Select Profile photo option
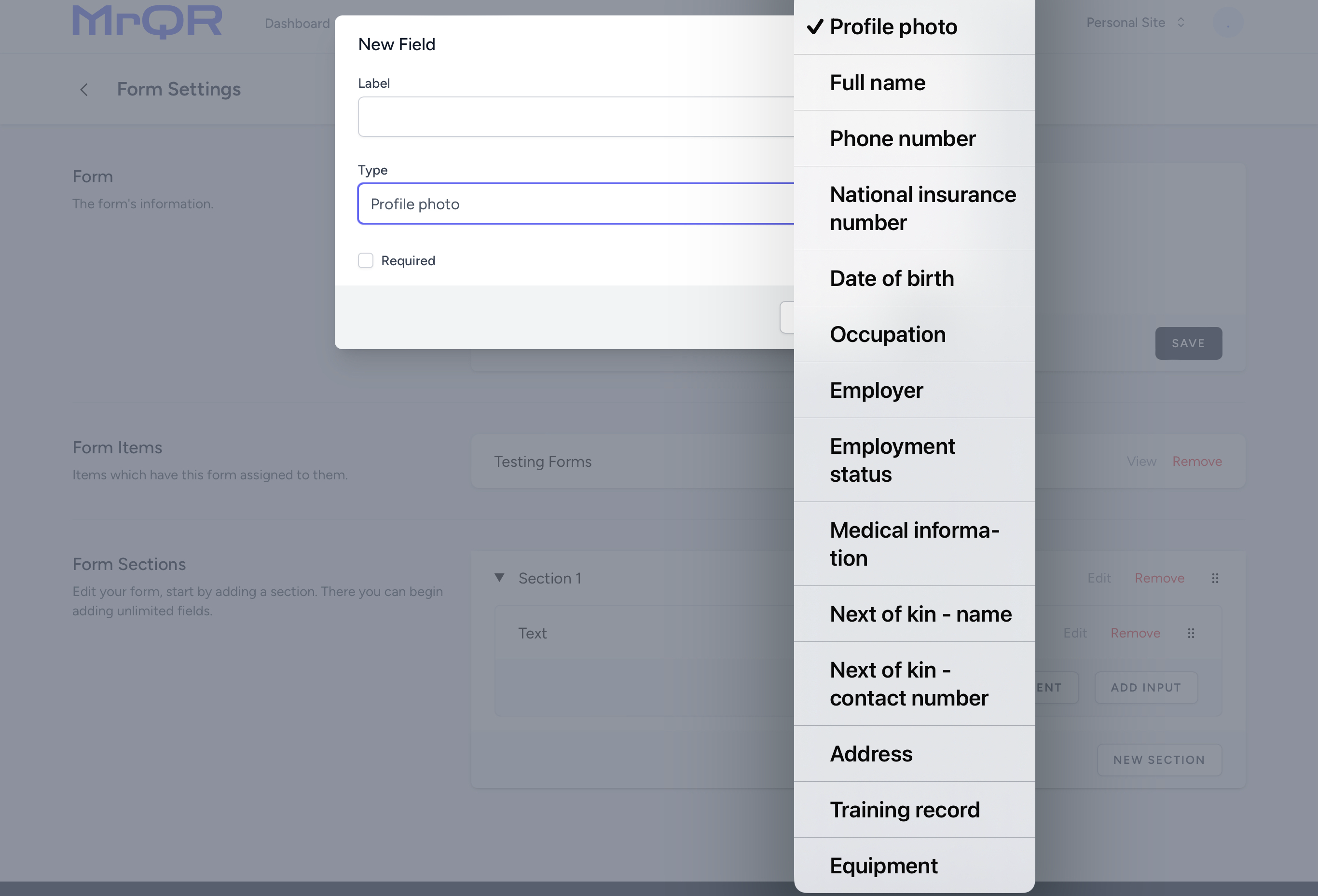 point(914,27)
